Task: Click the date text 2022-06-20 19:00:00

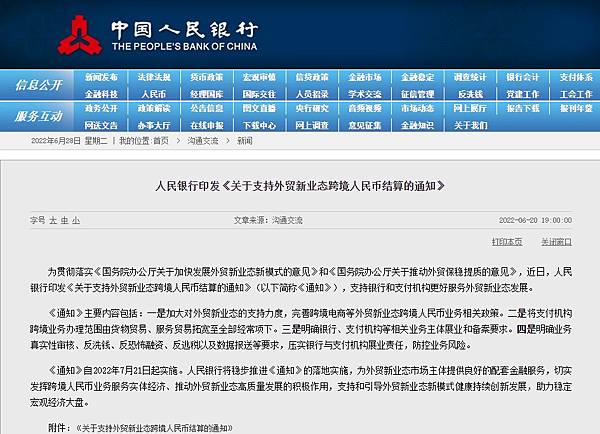Action: [x=535, y=220]
